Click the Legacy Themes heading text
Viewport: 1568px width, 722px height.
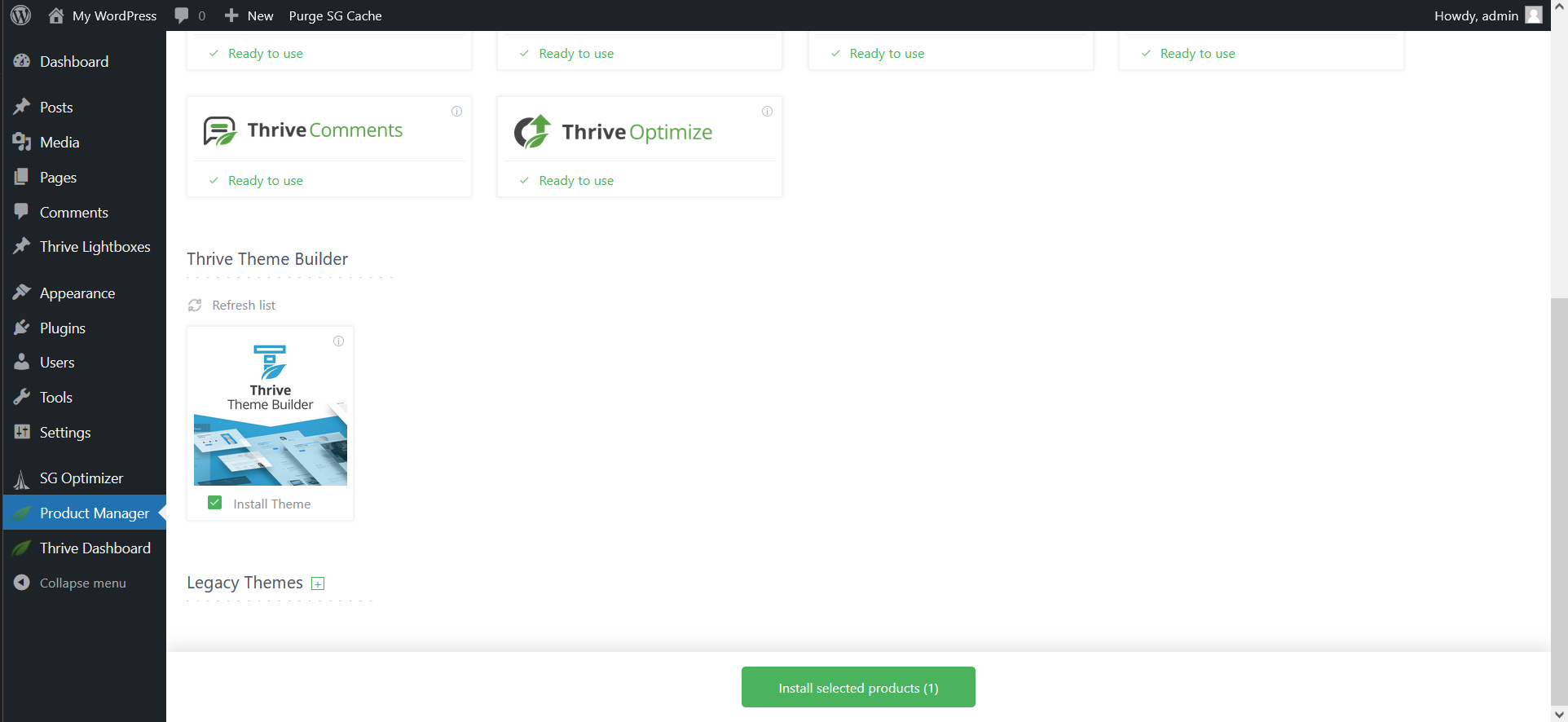(x=244, y=583)
